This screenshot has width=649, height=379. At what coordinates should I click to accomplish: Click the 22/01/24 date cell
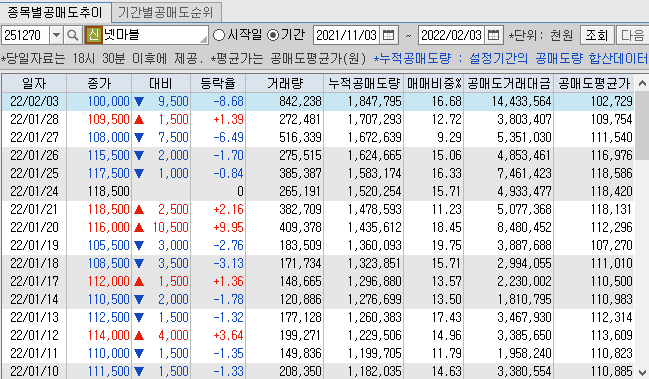34,191
